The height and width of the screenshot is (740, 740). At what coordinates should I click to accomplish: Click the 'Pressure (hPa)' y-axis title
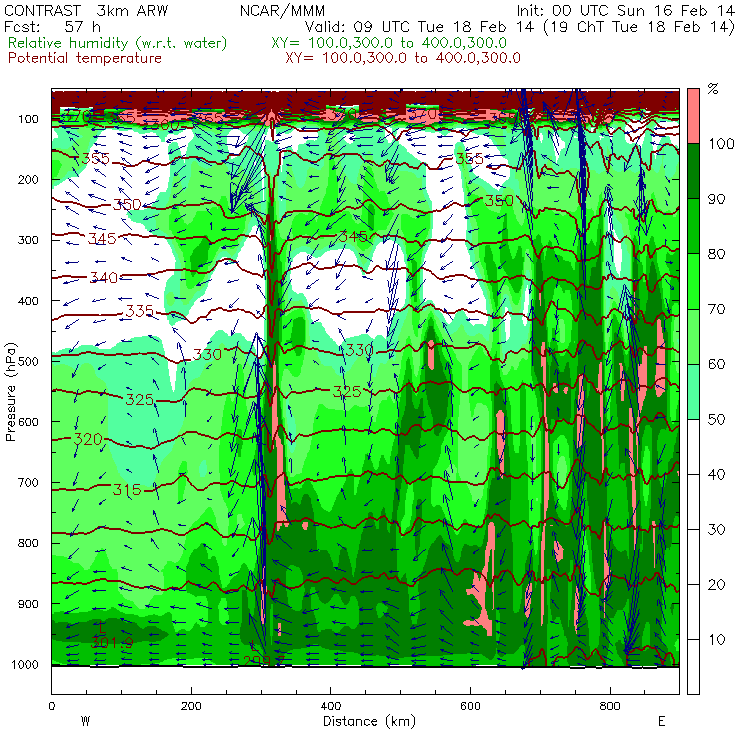(10, 392)
